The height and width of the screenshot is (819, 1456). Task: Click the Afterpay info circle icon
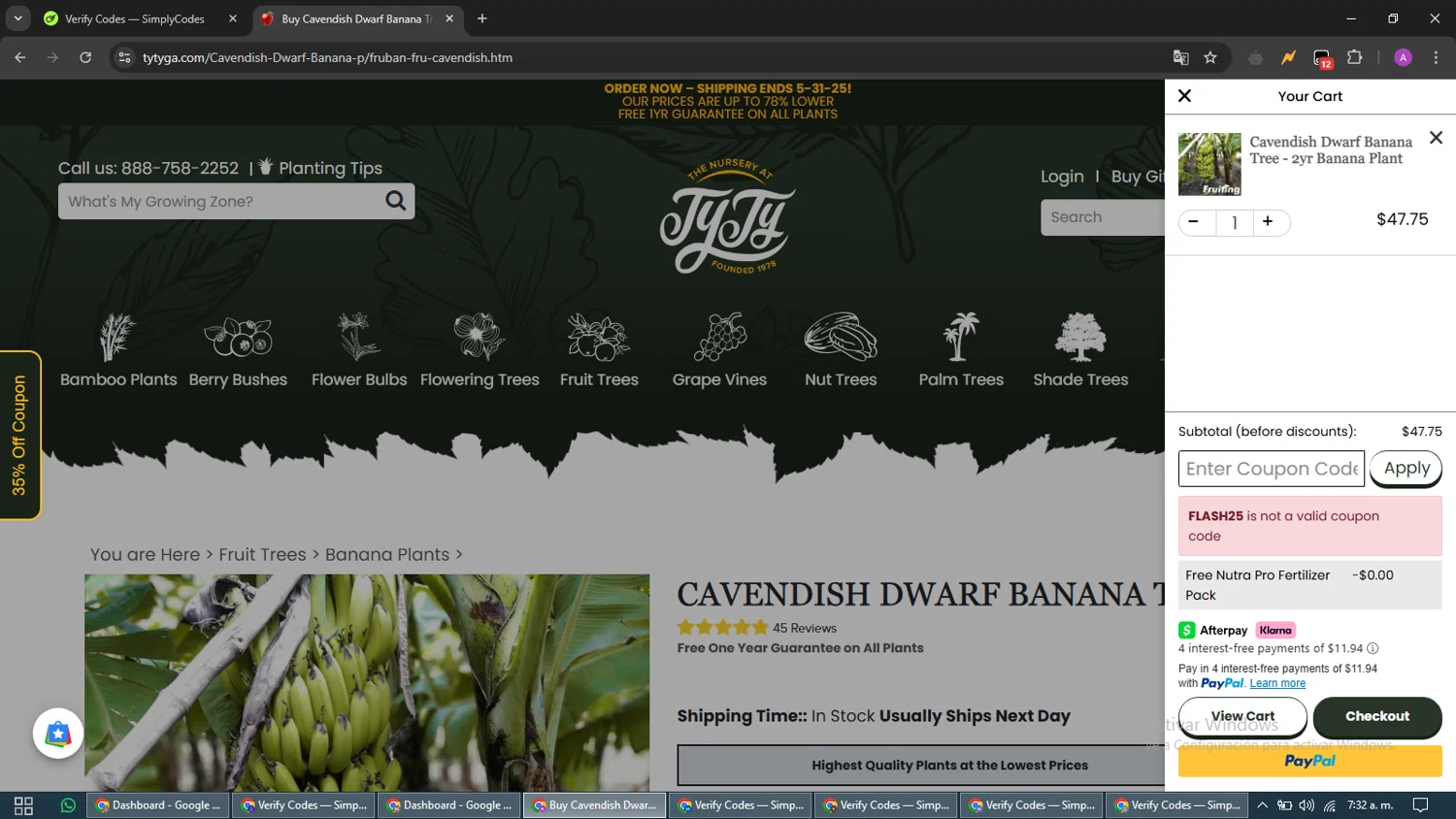[1373, 648]
